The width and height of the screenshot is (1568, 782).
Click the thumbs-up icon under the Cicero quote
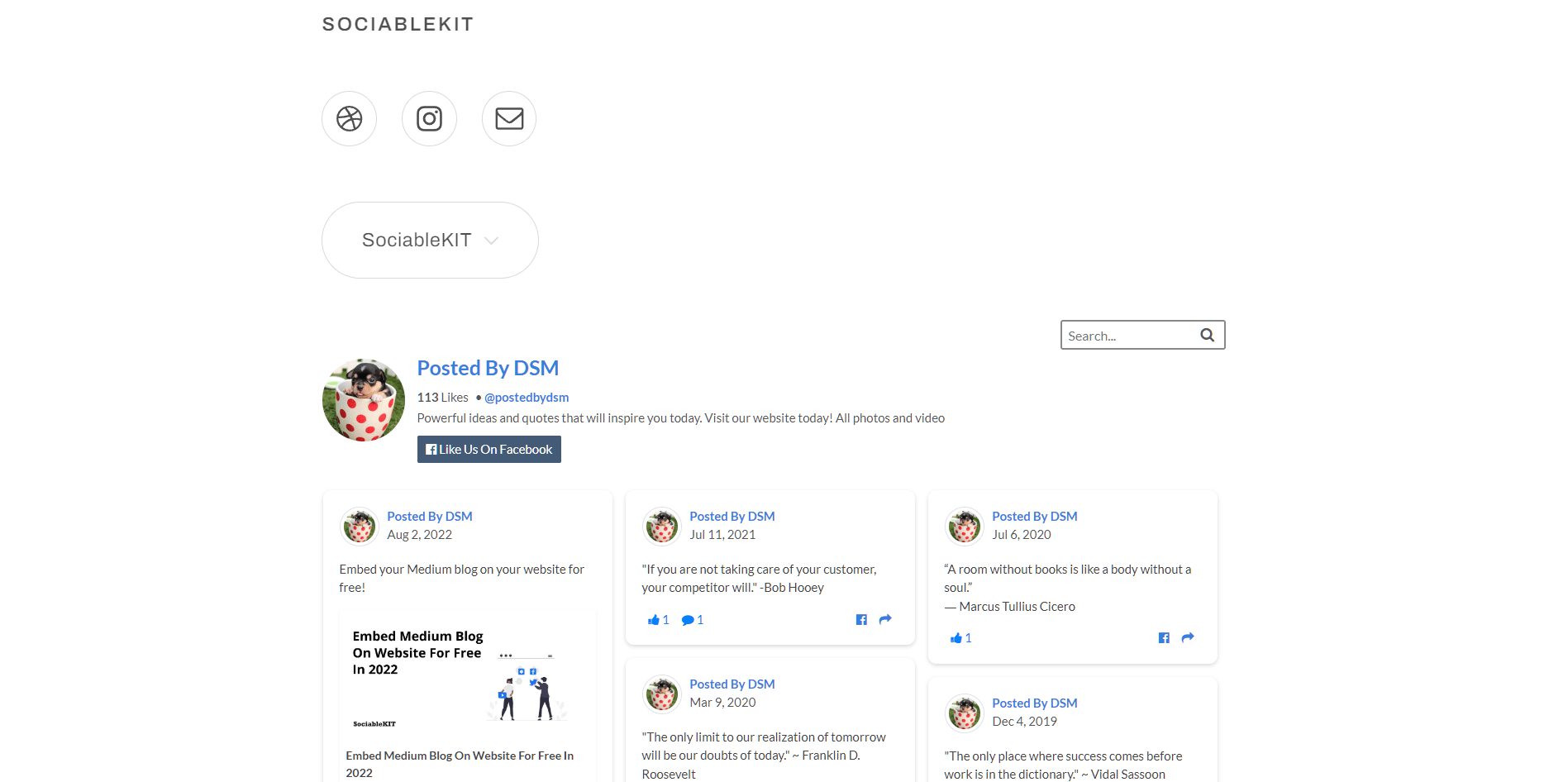pos(956,637)
